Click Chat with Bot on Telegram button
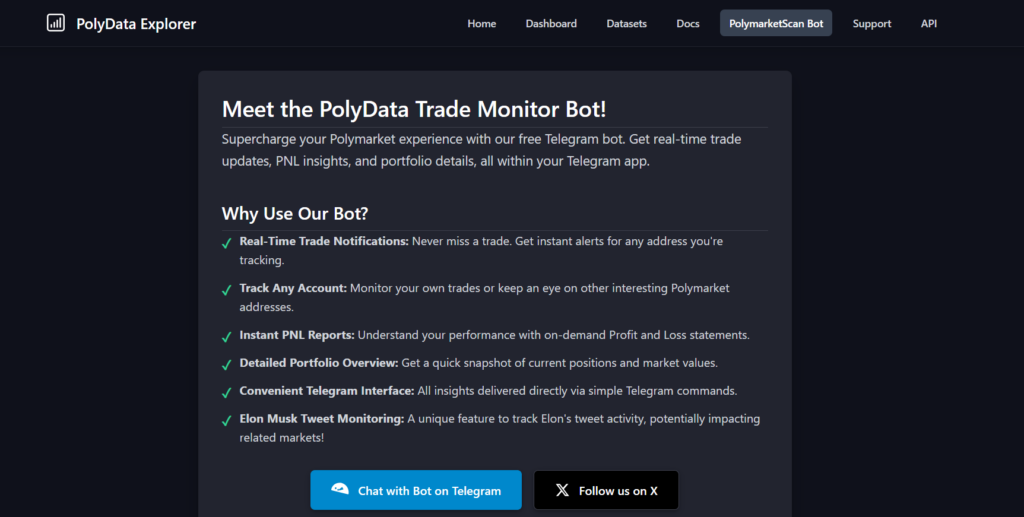This screenshot has height=517, width=1024. (416, 490)
